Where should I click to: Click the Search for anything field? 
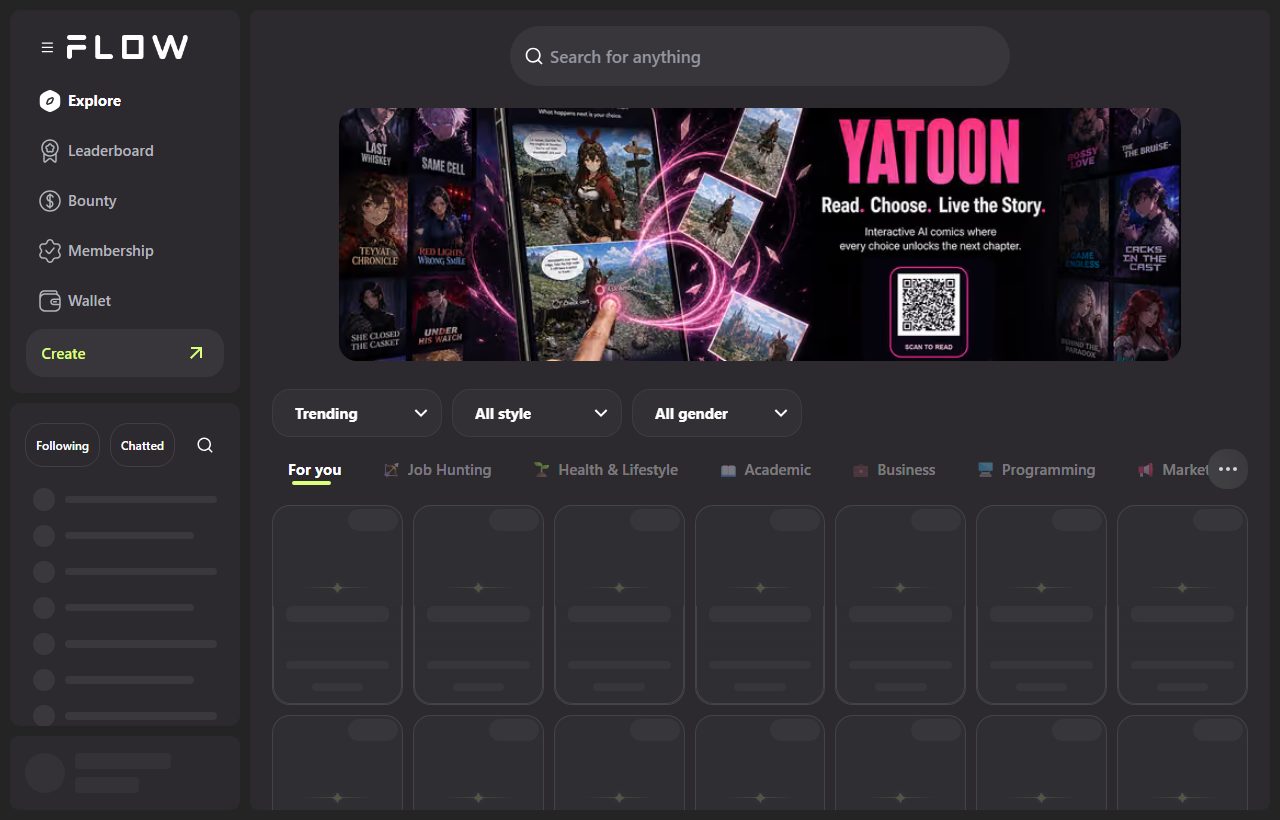point(760,56)
